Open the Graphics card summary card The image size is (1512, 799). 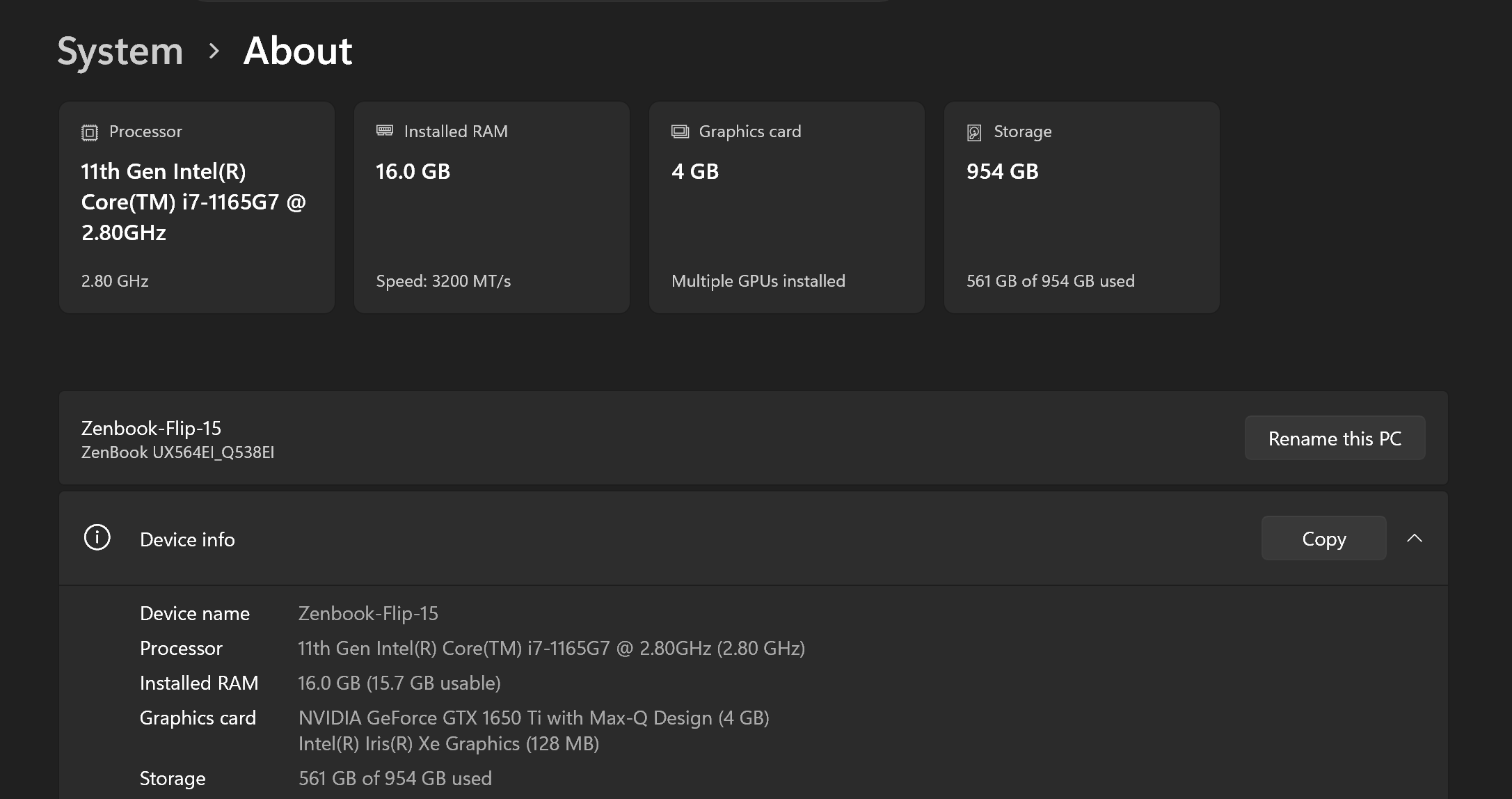coord(787,207)
